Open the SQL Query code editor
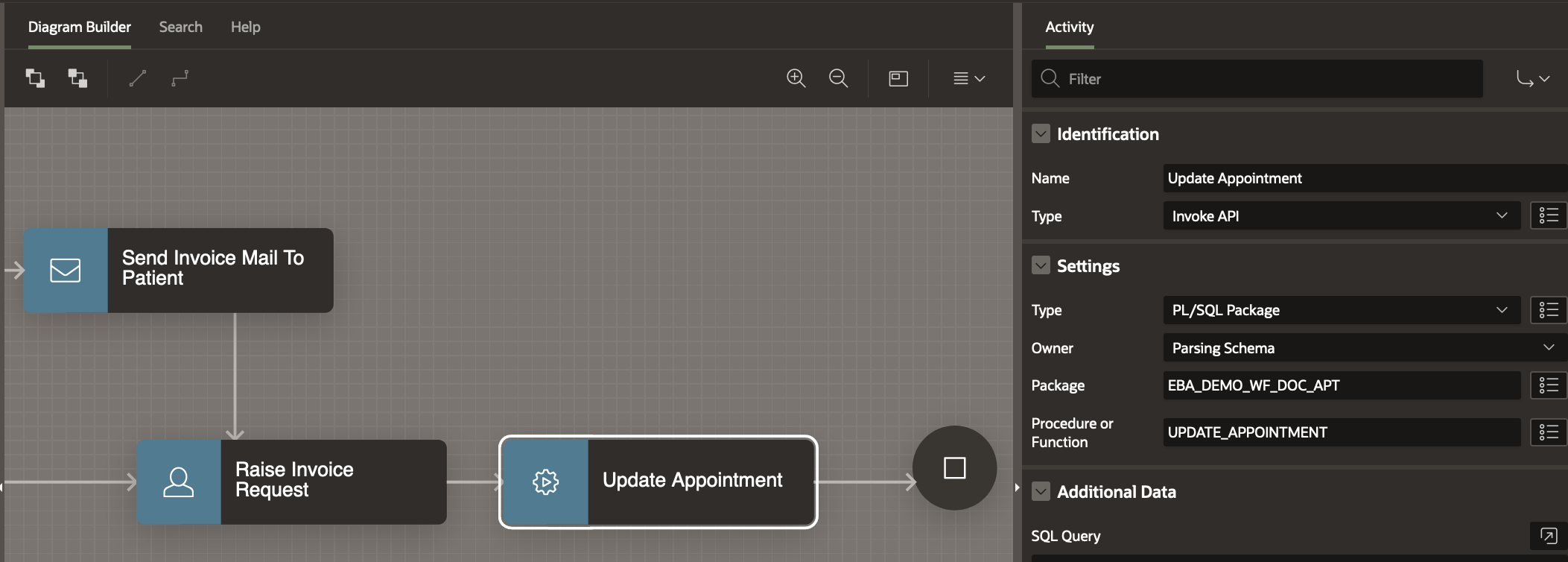 point(1549,536)
